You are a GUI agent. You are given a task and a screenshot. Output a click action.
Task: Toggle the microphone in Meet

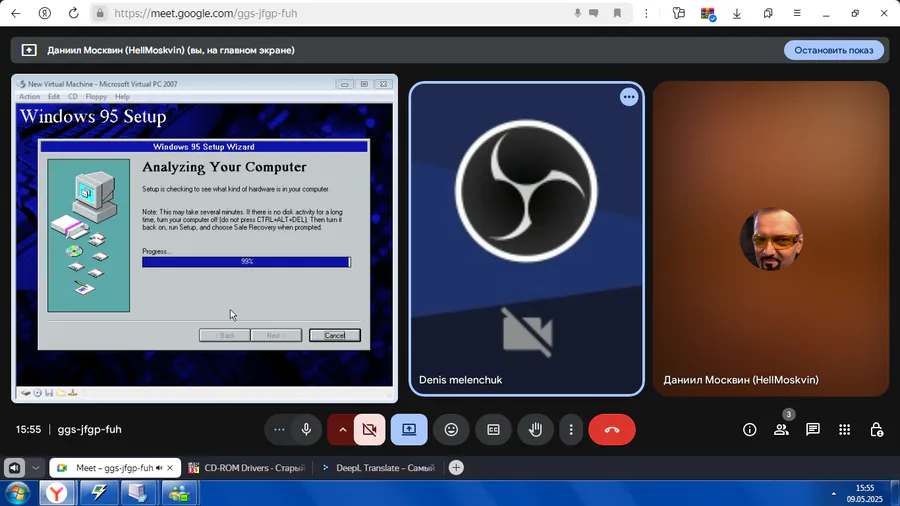tap(307, 430)
